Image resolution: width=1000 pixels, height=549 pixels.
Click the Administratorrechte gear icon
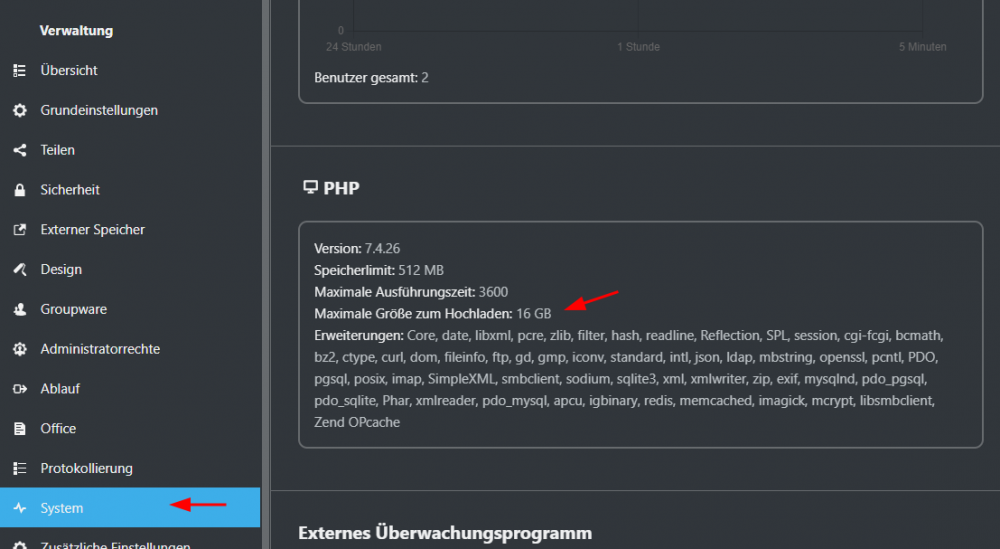[x=20, y=349]
